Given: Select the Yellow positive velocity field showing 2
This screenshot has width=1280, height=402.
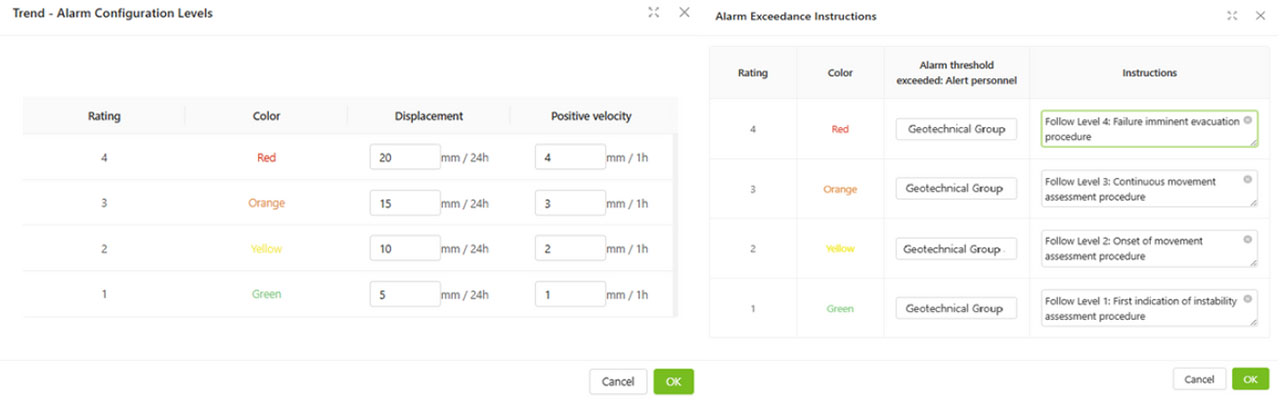Looking at the screenshot, I should click(570, 249).
